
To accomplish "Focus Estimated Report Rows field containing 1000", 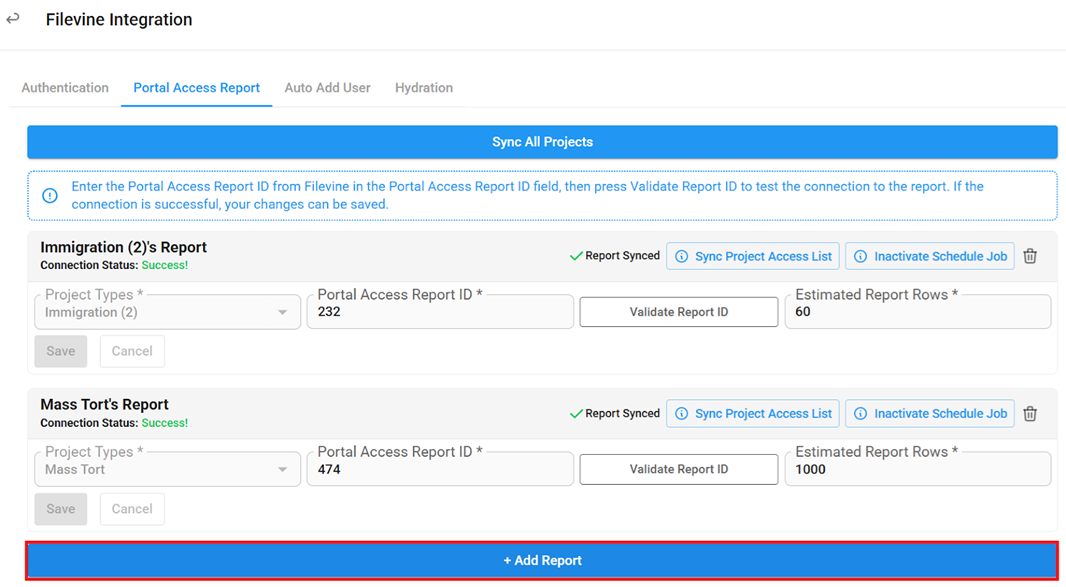I will [x=918, y=469].
